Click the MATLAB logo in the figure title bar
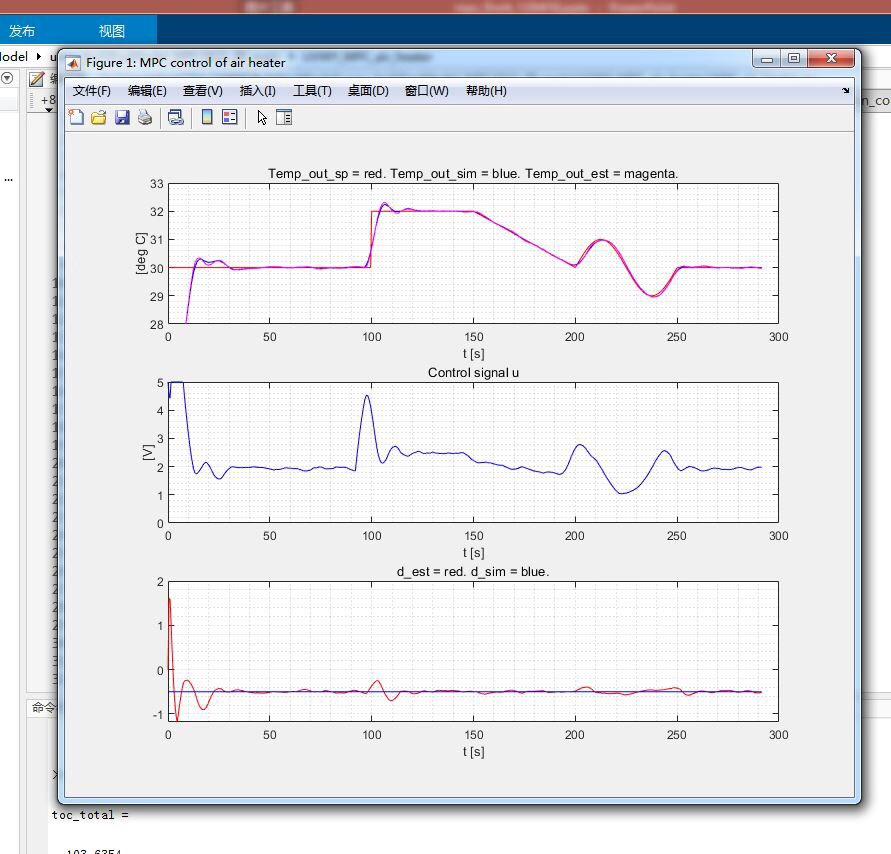891x854 pixels. pos(73,63)
